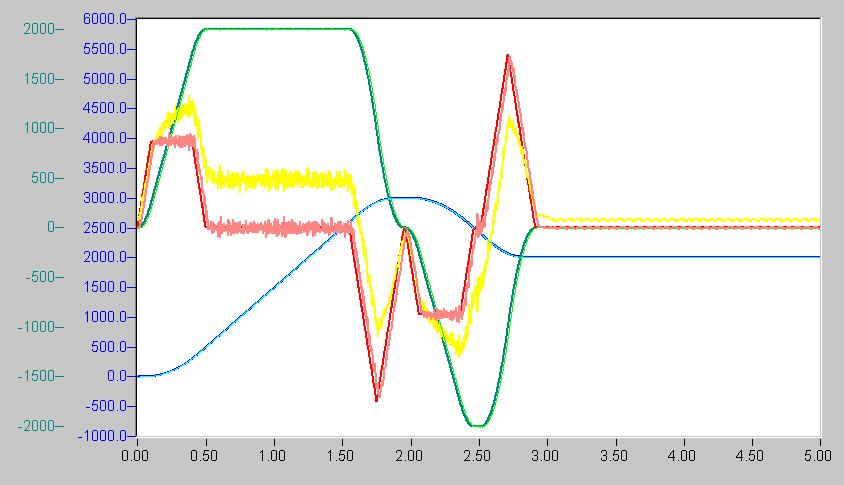The height and width of the screenshot is (485, 844).
Task: Click the 4500.0 blue axis label
Action: (104, 108)
